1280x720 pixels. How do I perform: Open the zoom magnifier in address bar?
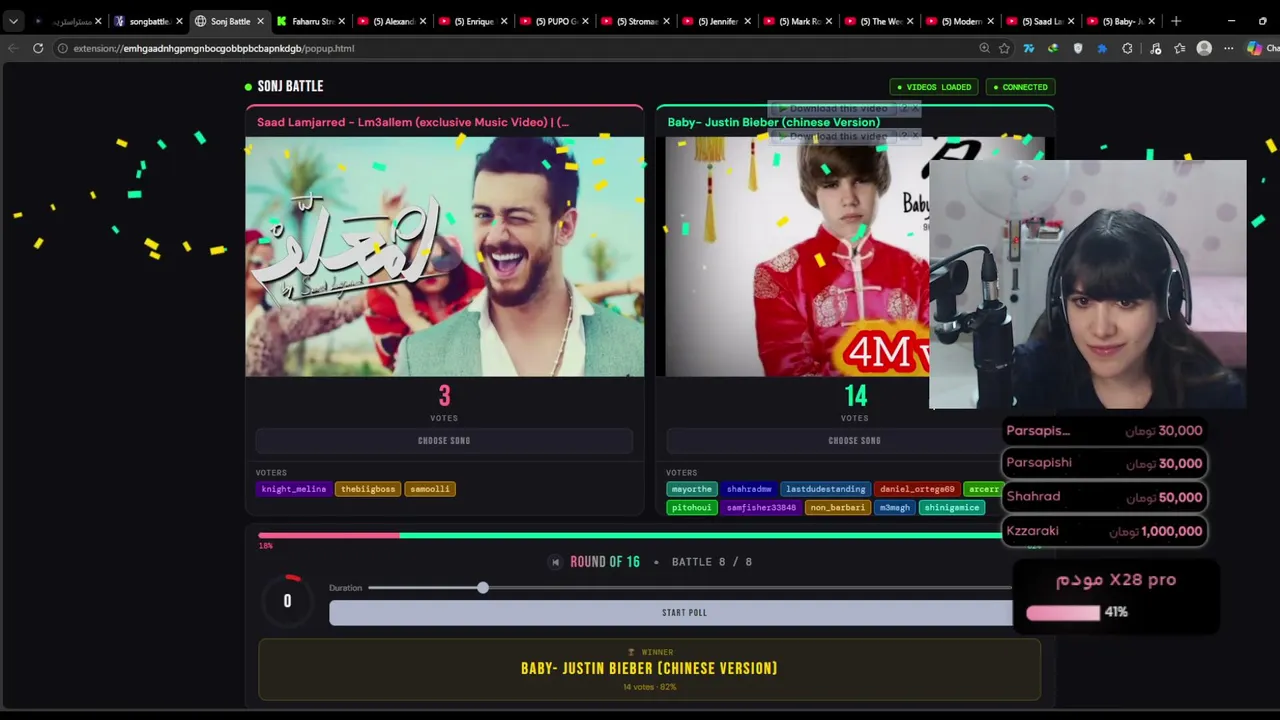coord(984,48)
